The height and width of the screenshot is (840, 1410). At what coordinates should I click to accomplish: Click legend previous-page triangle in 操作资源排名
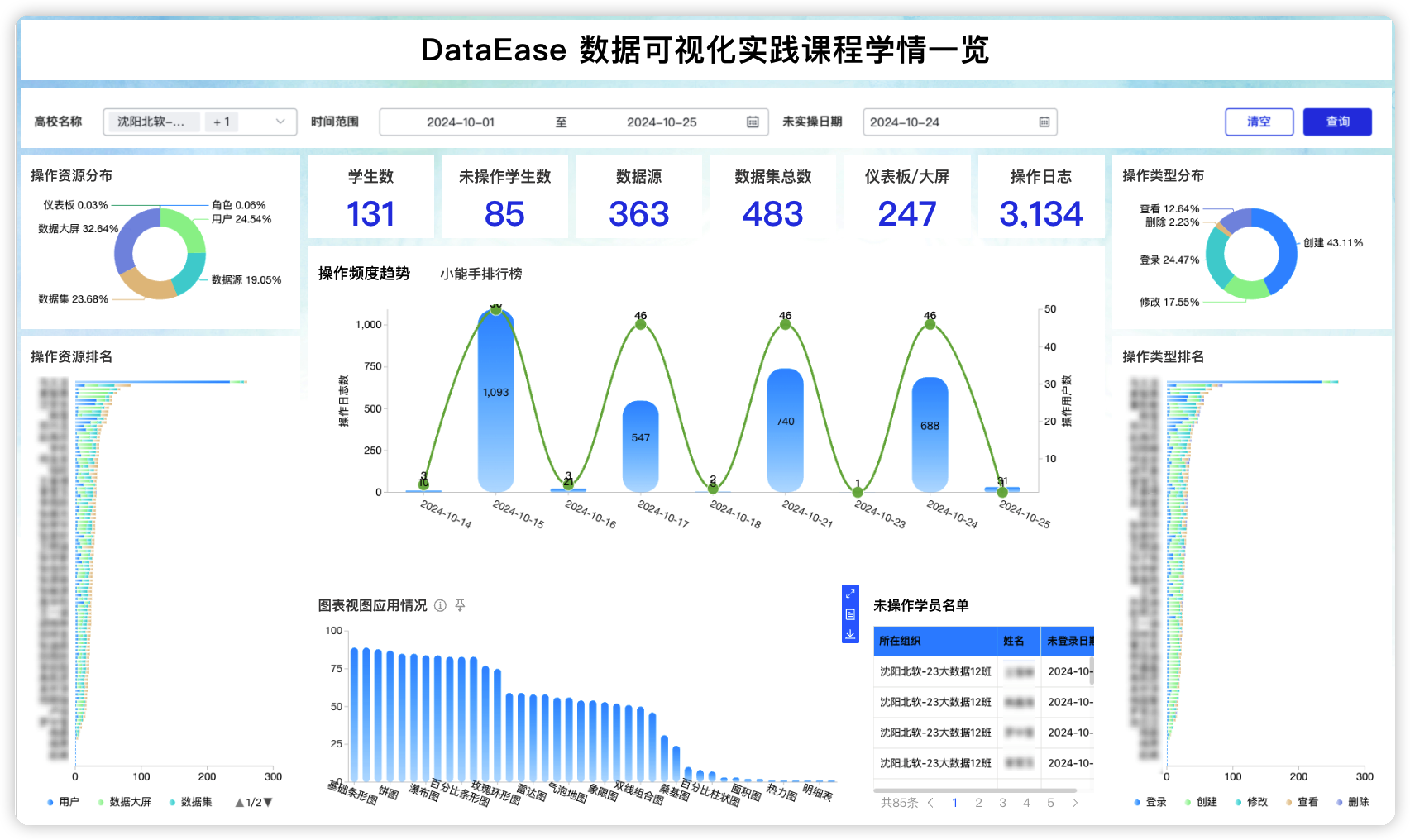coord(239,803)
